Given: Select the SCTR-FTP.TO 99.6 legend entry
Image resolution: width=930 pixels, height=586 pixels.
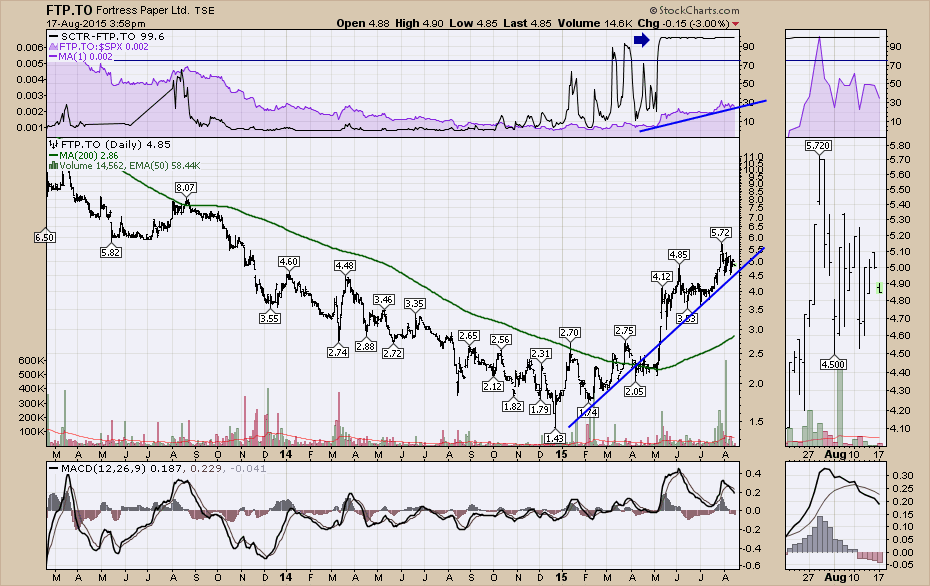Looking at the screenshot, I should tap(105, 34).
